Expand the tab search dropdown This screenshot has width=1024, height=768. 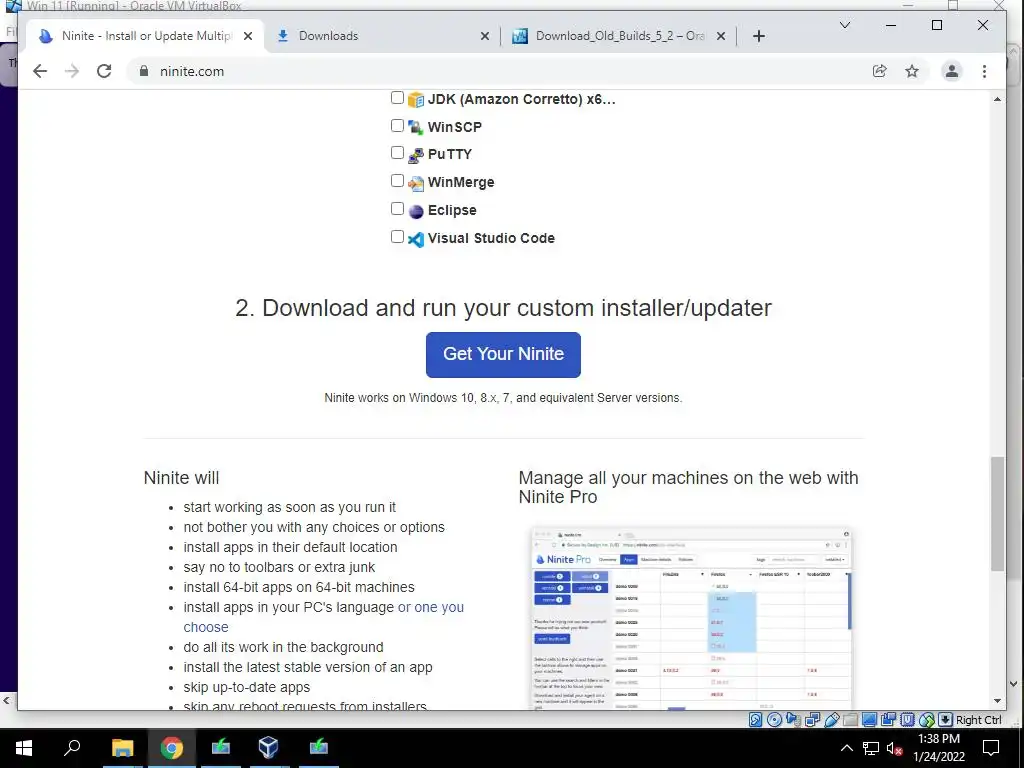click(x=844, y=25)
